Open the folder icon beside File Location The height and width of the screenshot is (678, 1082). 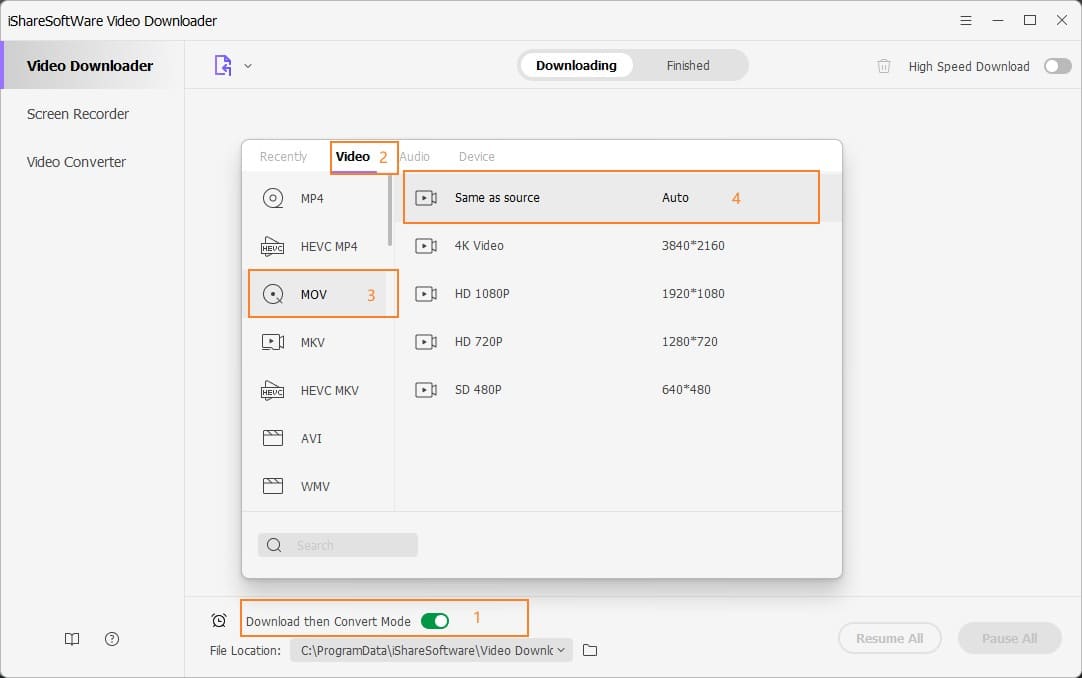590,650
